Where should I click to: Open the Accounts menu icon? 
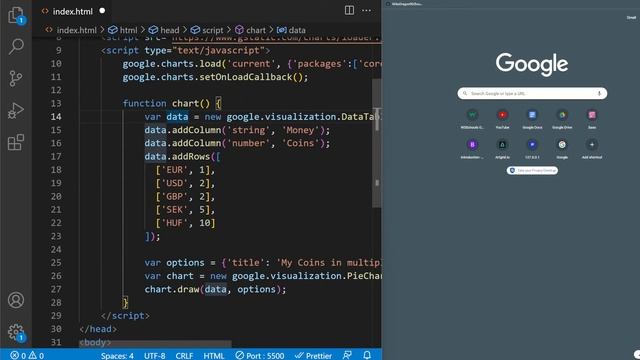(16, 300)
